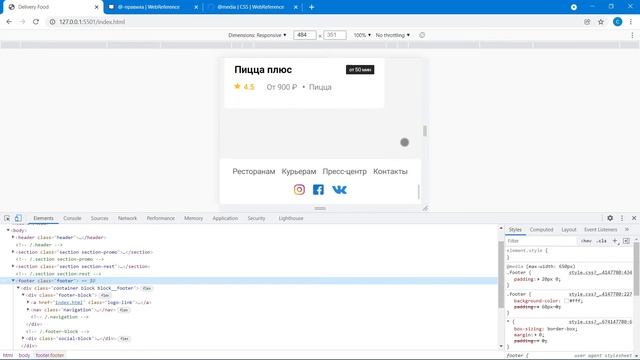640x360 pixels.
Task: Show more Styles pane tabs with chevron
Action: tap(627, 229)
